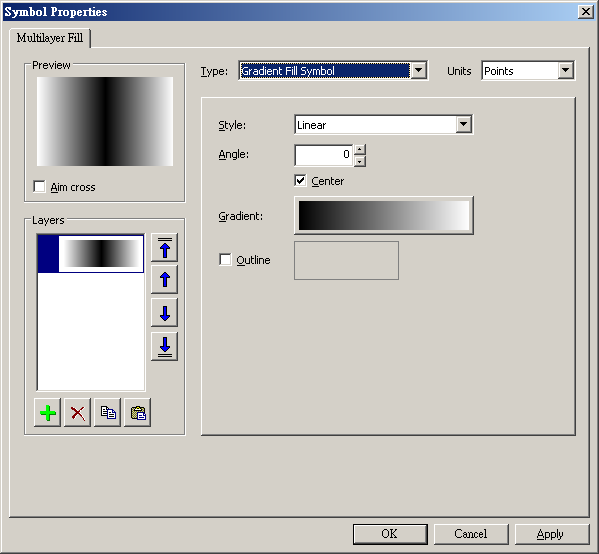Select the gradient layer in Layers list

(91, 254)
